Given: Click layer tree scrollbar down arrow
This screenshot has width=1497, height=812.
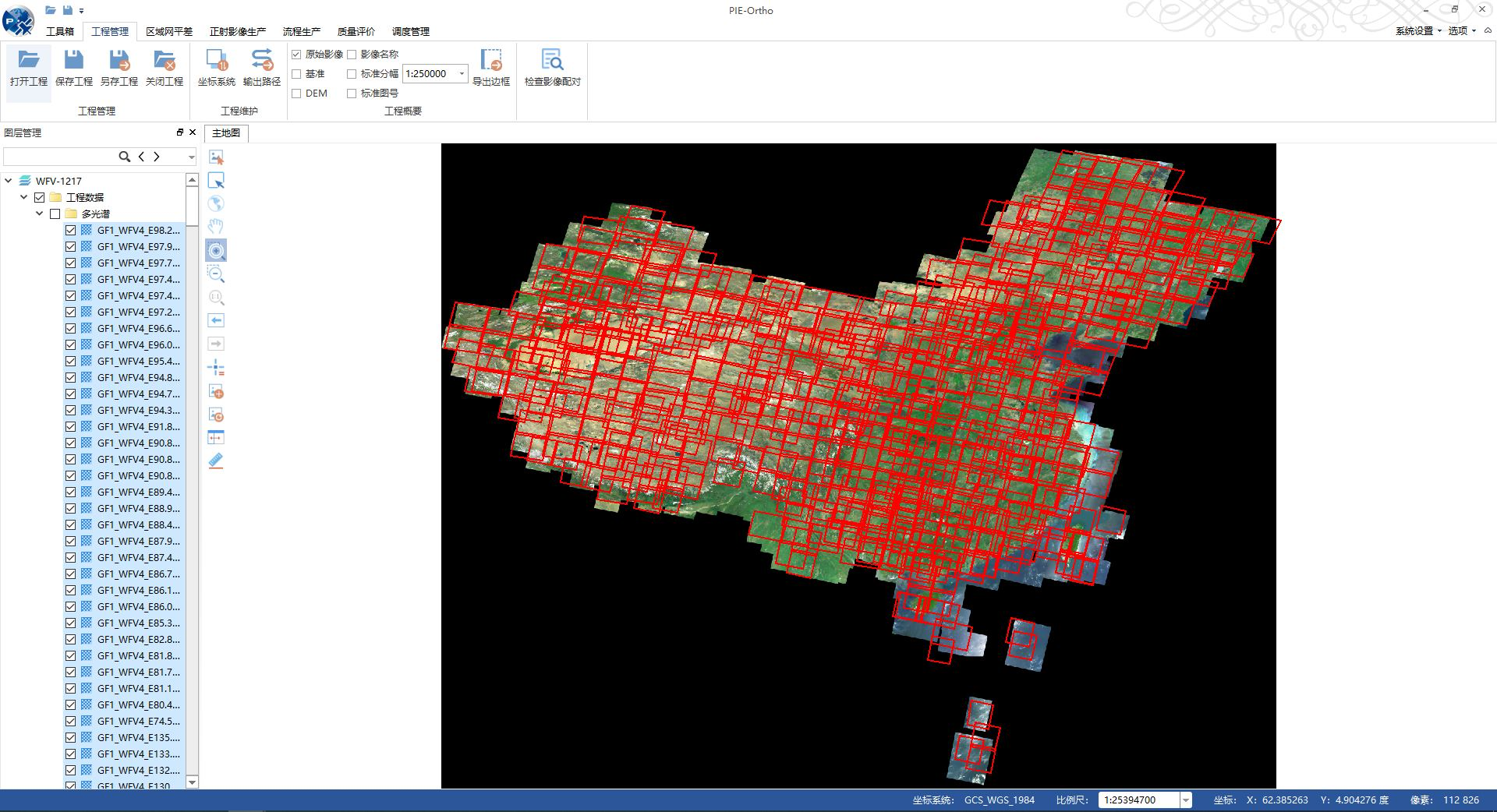Looking at the screenshot, I should coord(193,782).
